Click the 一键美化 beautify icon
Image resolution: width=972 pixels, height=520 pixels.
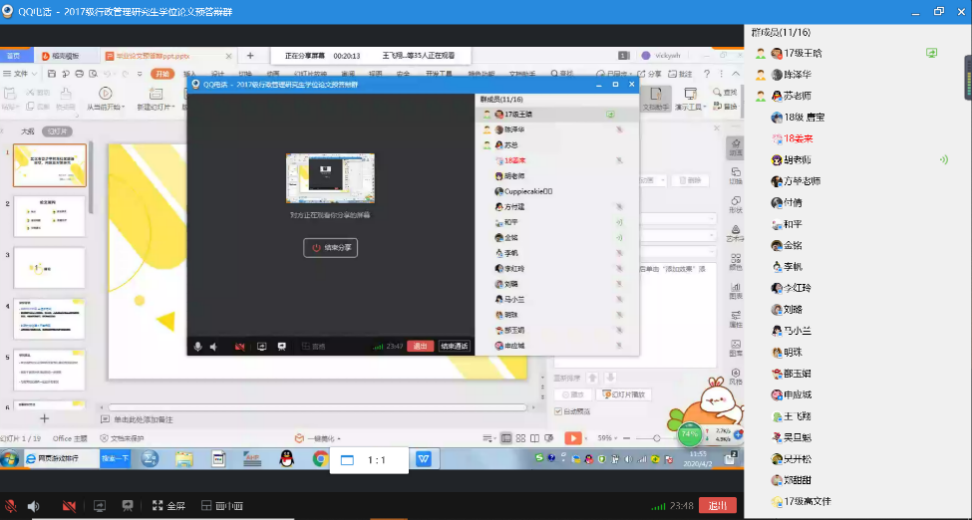point(299,438)
